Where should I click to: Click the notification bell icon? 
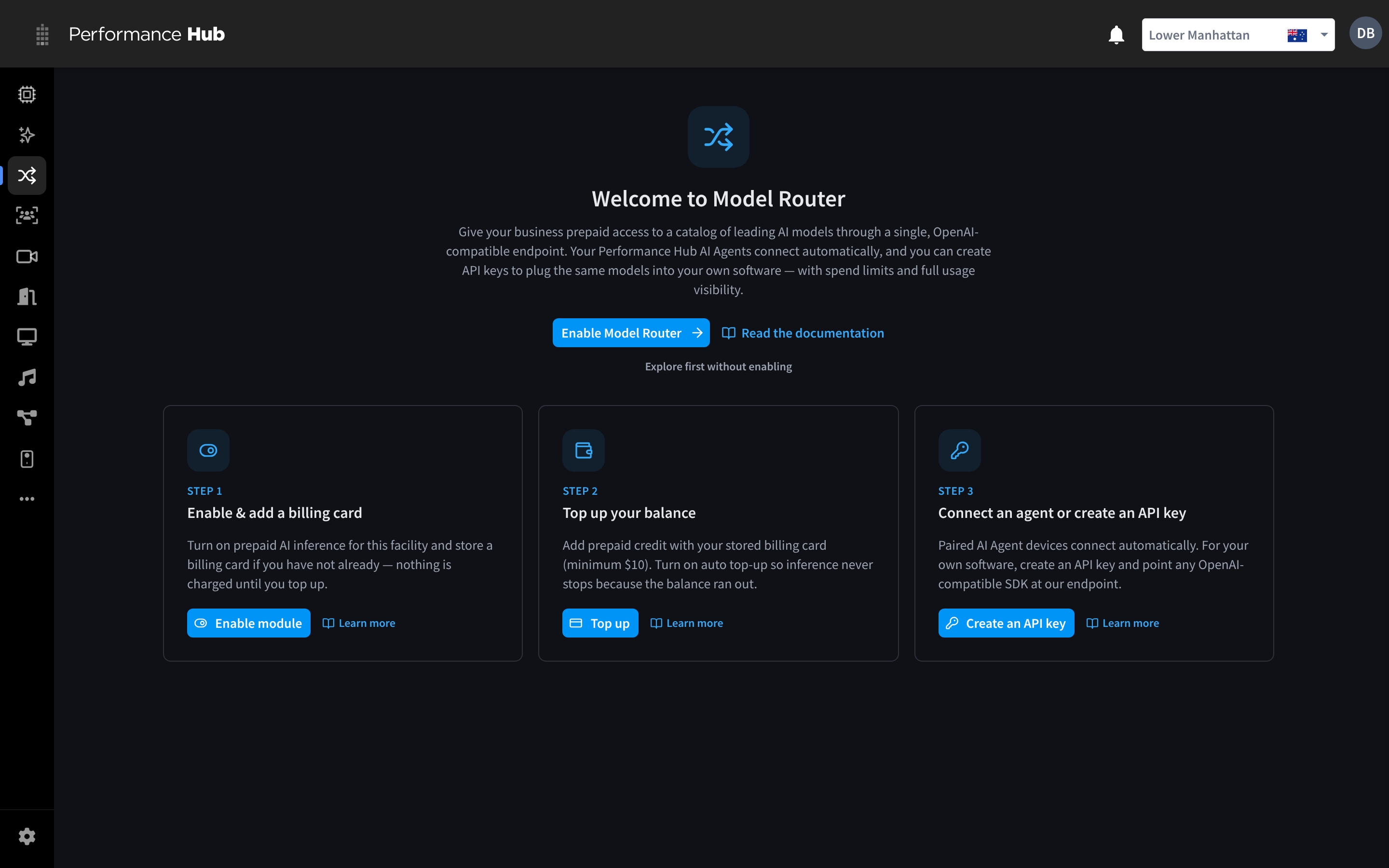tap(1116, 34)
